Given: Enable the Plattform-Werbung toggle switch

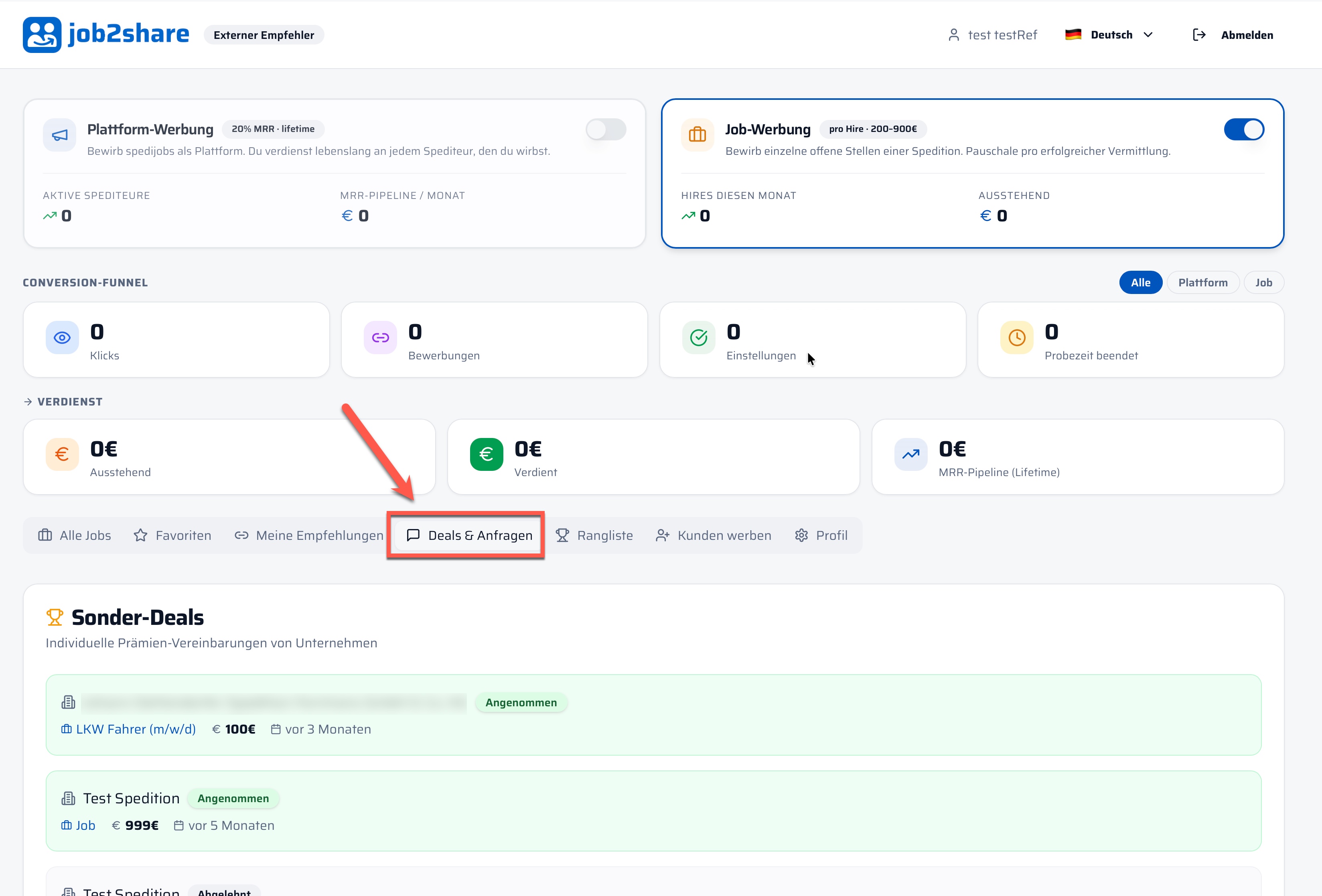Looking at the screenshot, I should 606,130.
